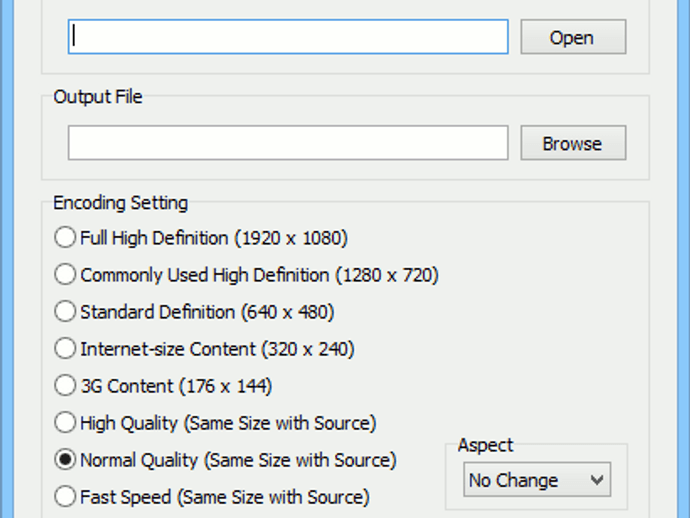Select Standard Definition (640 x 480)
The width and height of the screenshot is (690, 518).
(x=65, y=312)
